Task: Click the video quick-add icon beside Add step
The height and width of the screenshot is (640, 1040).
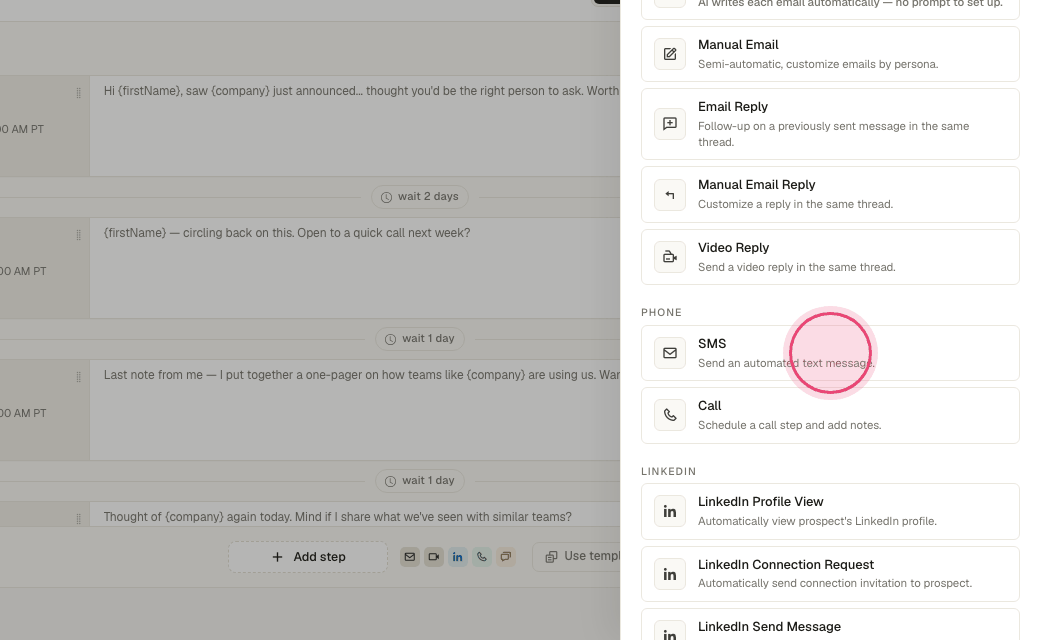Action: coord(434,557)
